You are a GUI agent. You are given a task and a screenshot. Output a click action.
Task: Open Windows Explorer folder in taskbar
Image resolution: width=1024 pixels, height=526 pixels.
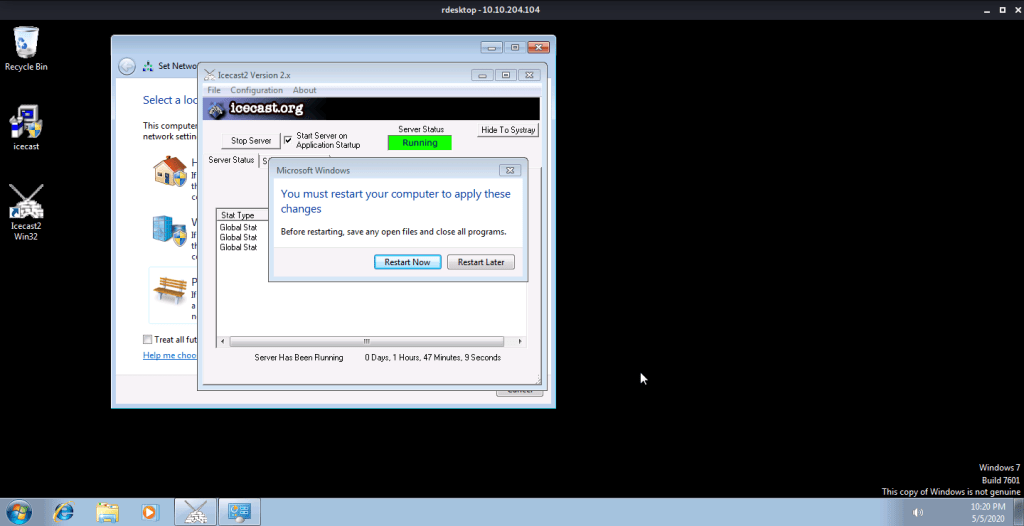click(107, 512)
